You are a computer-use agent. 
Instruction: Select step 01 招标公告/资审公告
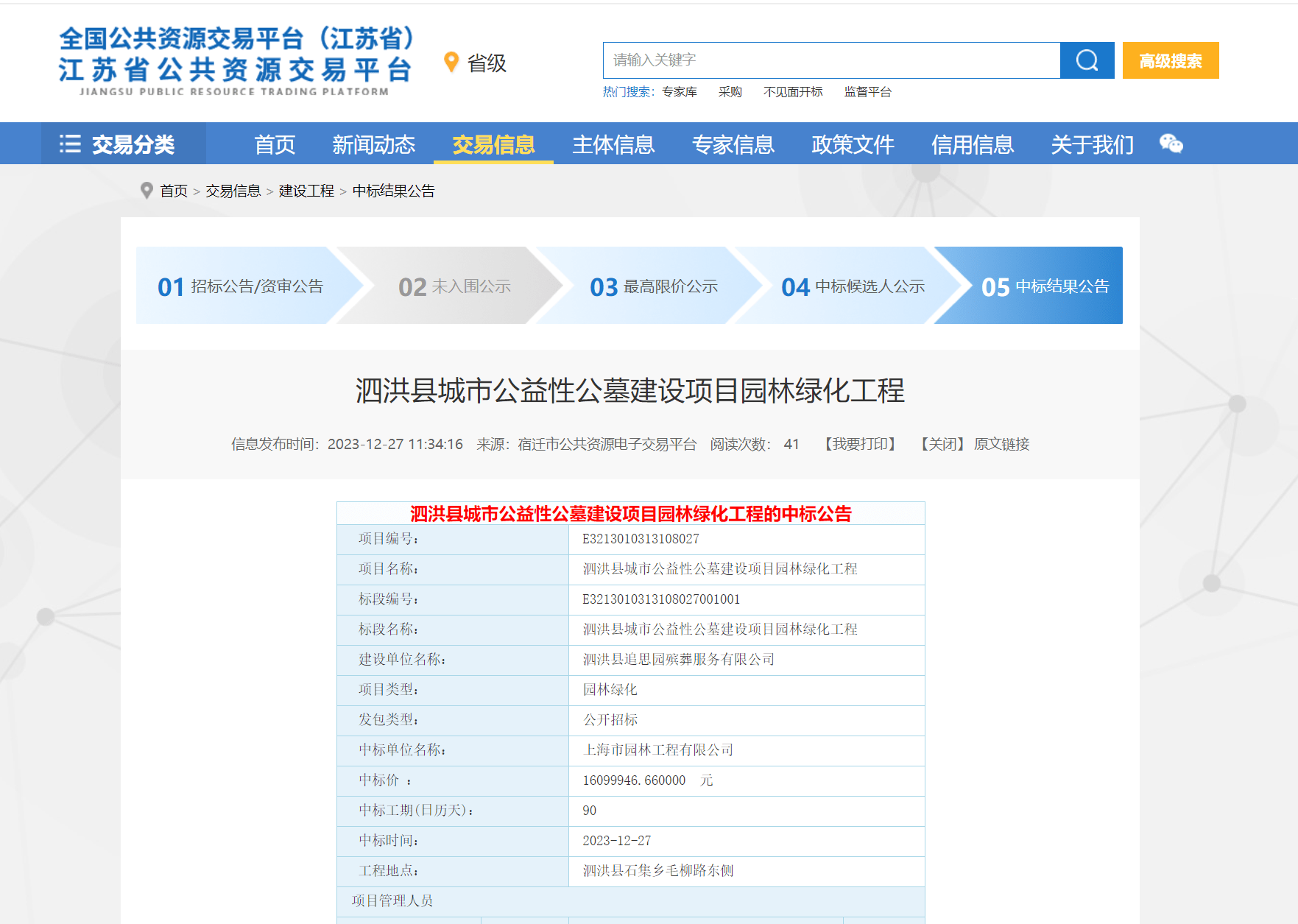click(x=240, y=286)
